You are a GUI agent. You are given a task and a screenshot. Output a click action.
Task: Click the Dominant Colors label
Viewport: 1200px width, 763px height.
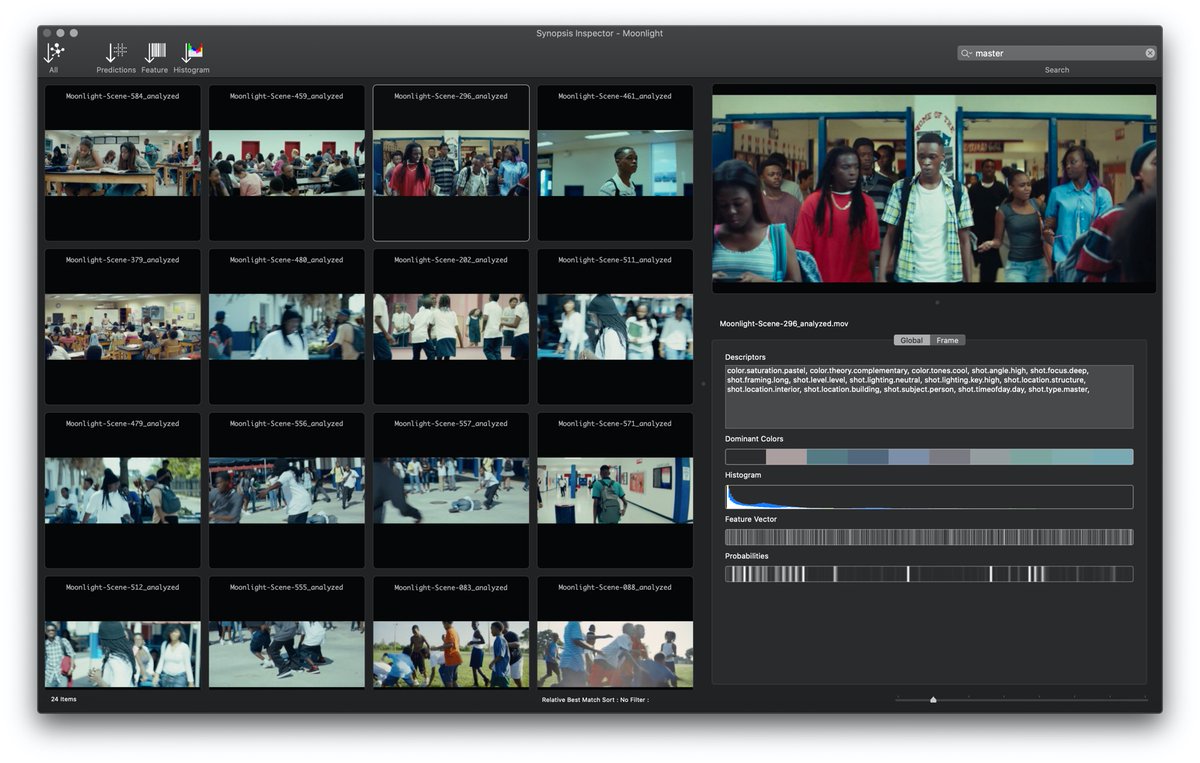754,439
